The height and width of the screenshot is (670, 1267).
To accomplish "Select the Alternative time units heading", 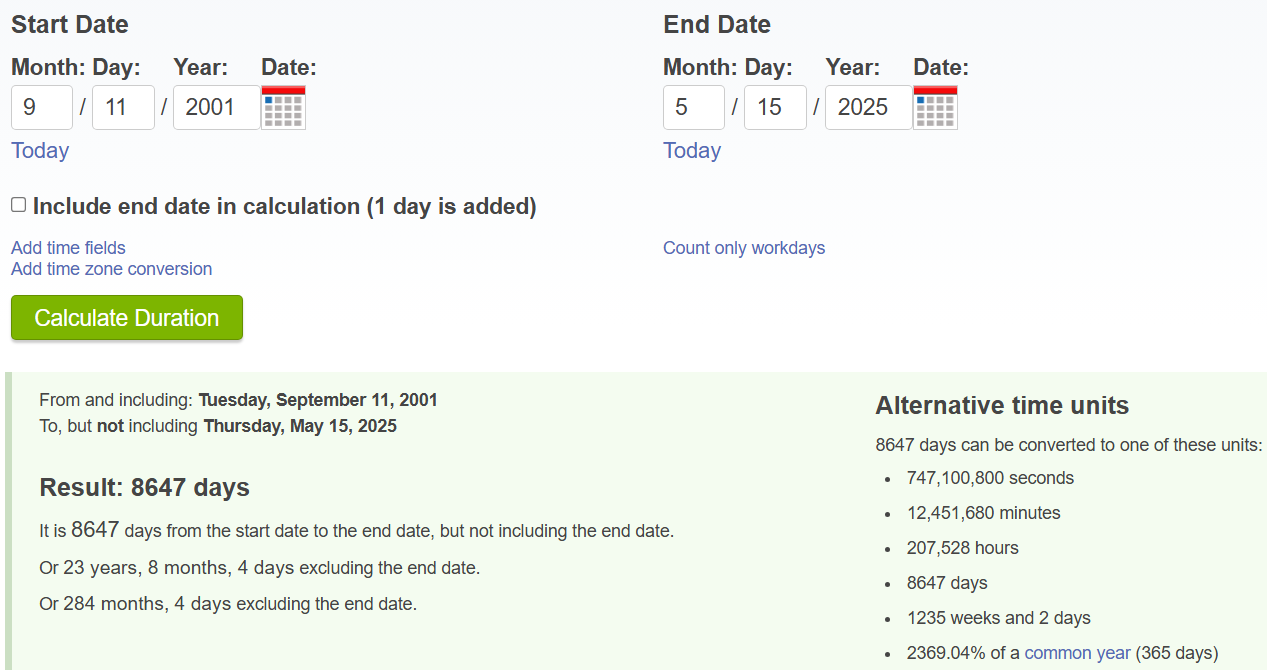I will coord(1002,406).
